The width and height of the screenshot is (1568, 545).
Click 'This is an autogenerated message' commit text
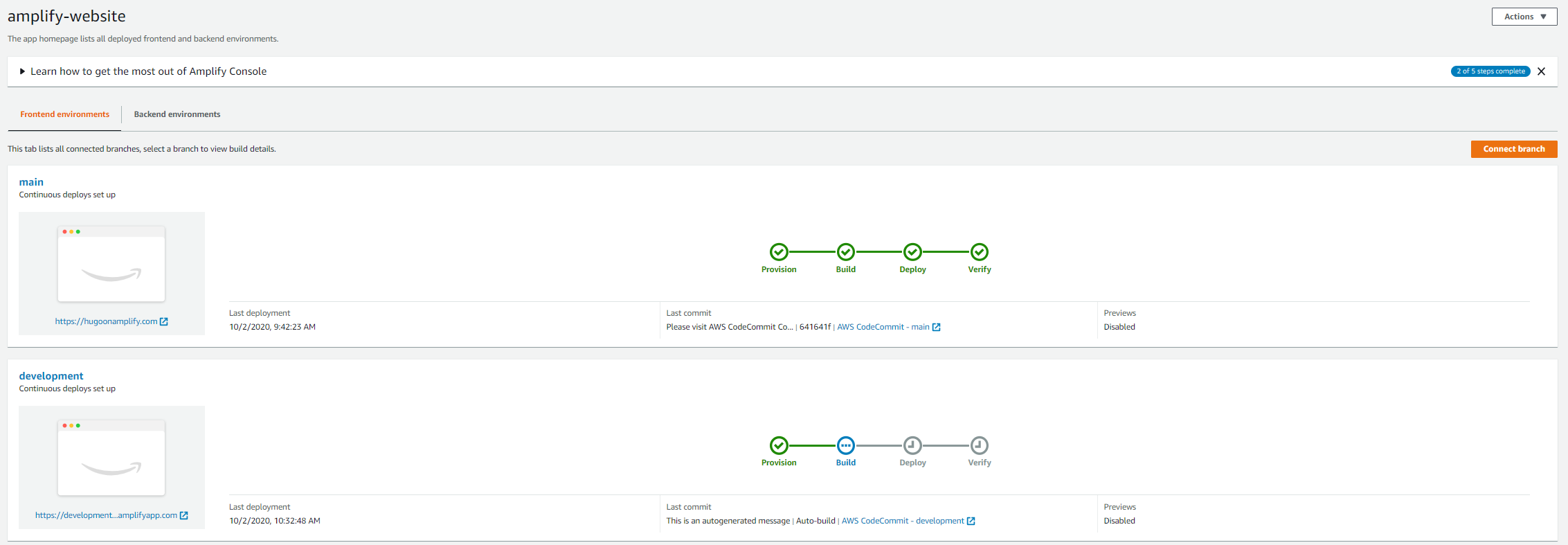pyautogui.click(x=728, y=521)
